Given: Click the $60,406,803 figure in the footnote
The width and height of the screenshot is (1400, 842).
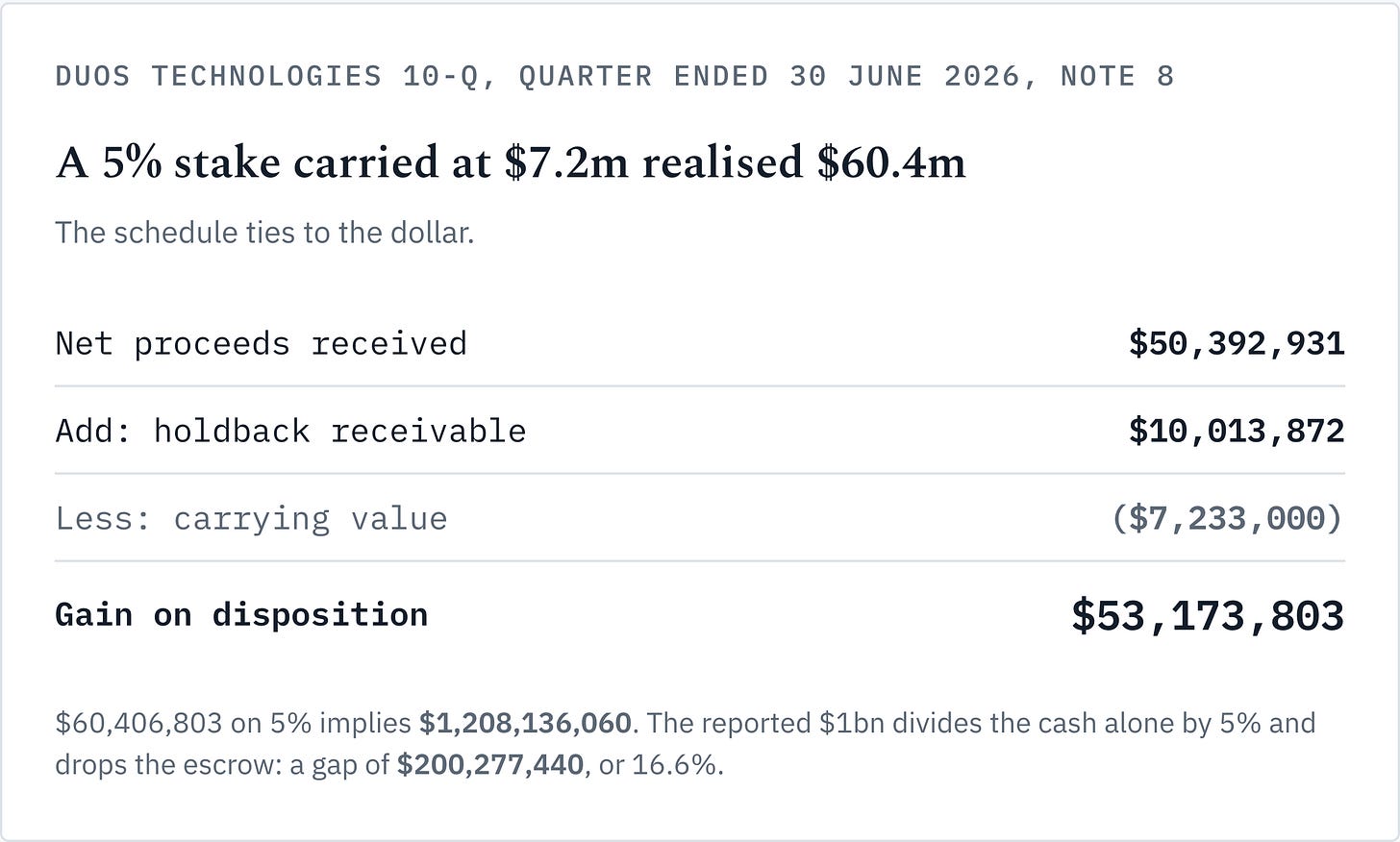Looking at the screenshot, I should pyautogui.click(x=138, y=723).
